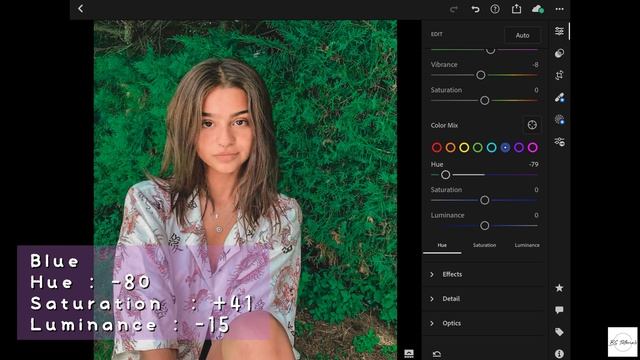This screenshot has height=360, width=640.
Task: Select the aqua color channel circle
Action: (491, 147)
